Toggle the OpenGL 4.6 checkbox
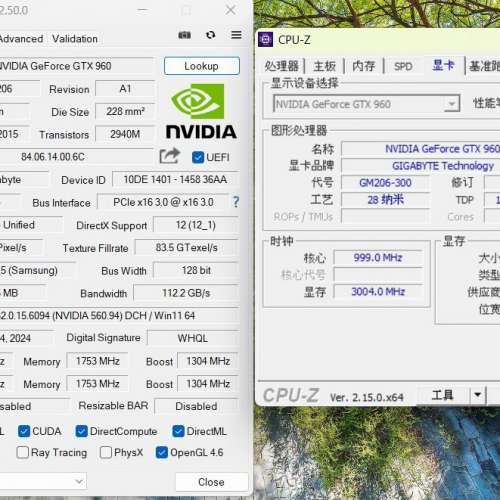This screenshot has height=500, width=500. click(162, 452)
